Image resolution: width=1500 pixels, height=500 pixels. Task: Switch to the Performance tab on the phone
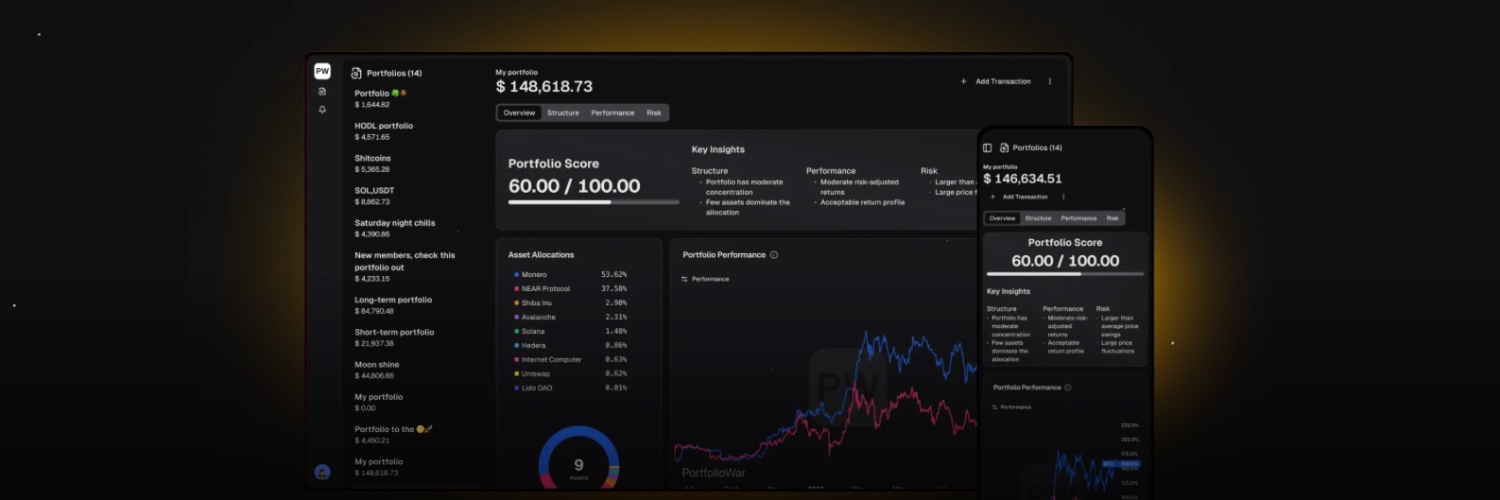point(1078,218)
